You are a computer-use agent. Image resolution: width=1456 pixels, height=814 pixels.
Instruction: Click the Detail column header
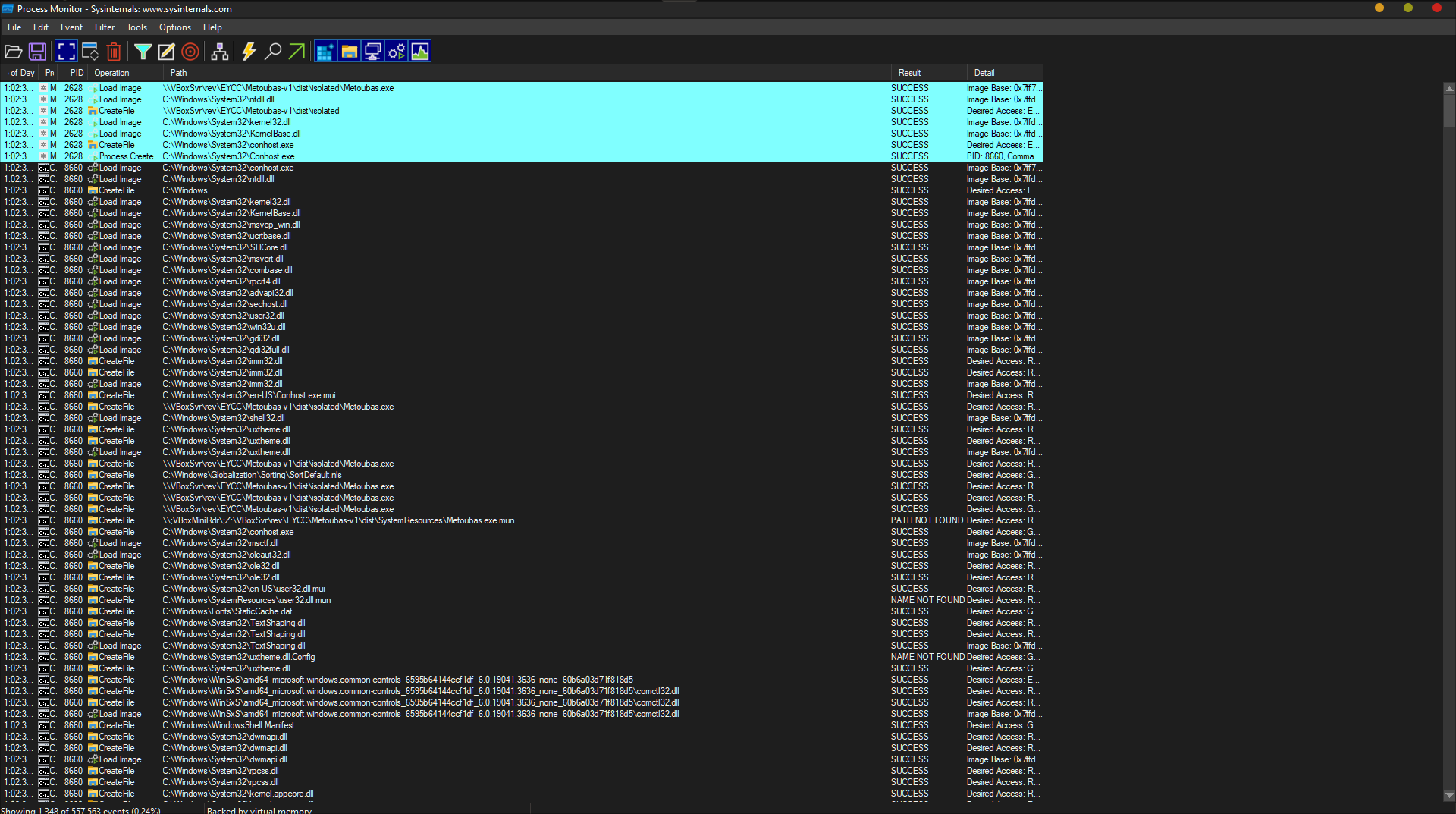[x=1005, y=73]
